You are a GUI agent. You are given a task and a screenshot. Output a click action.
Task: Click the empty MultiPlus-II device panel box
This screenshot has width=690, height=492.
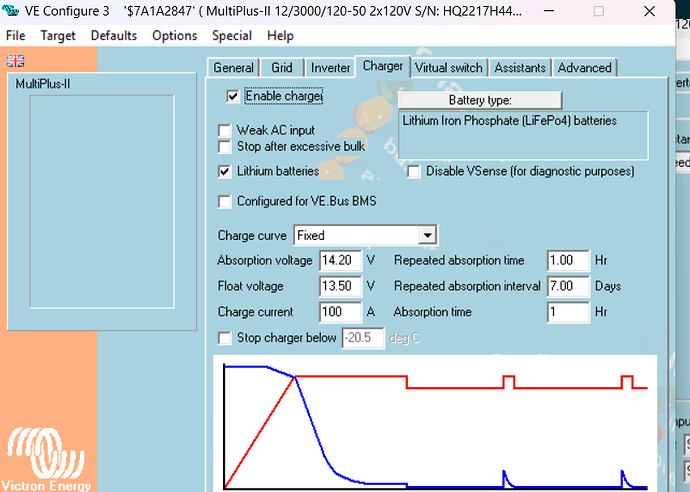pyautogui.click(x=102, y=202)
